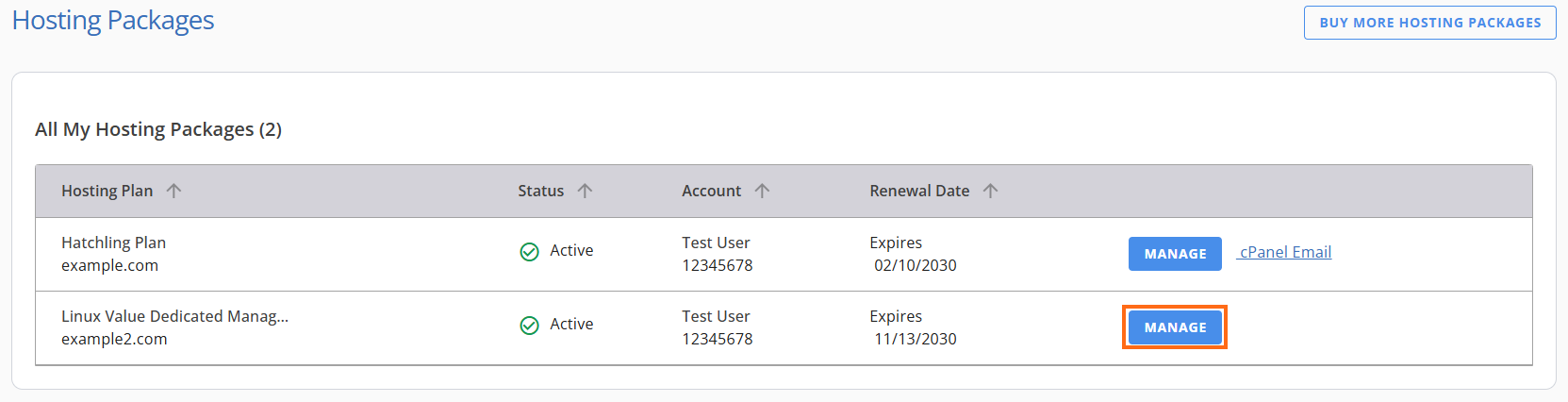
Task: Click the 11/13/2030 expiry date
Action: pos(915,339)
